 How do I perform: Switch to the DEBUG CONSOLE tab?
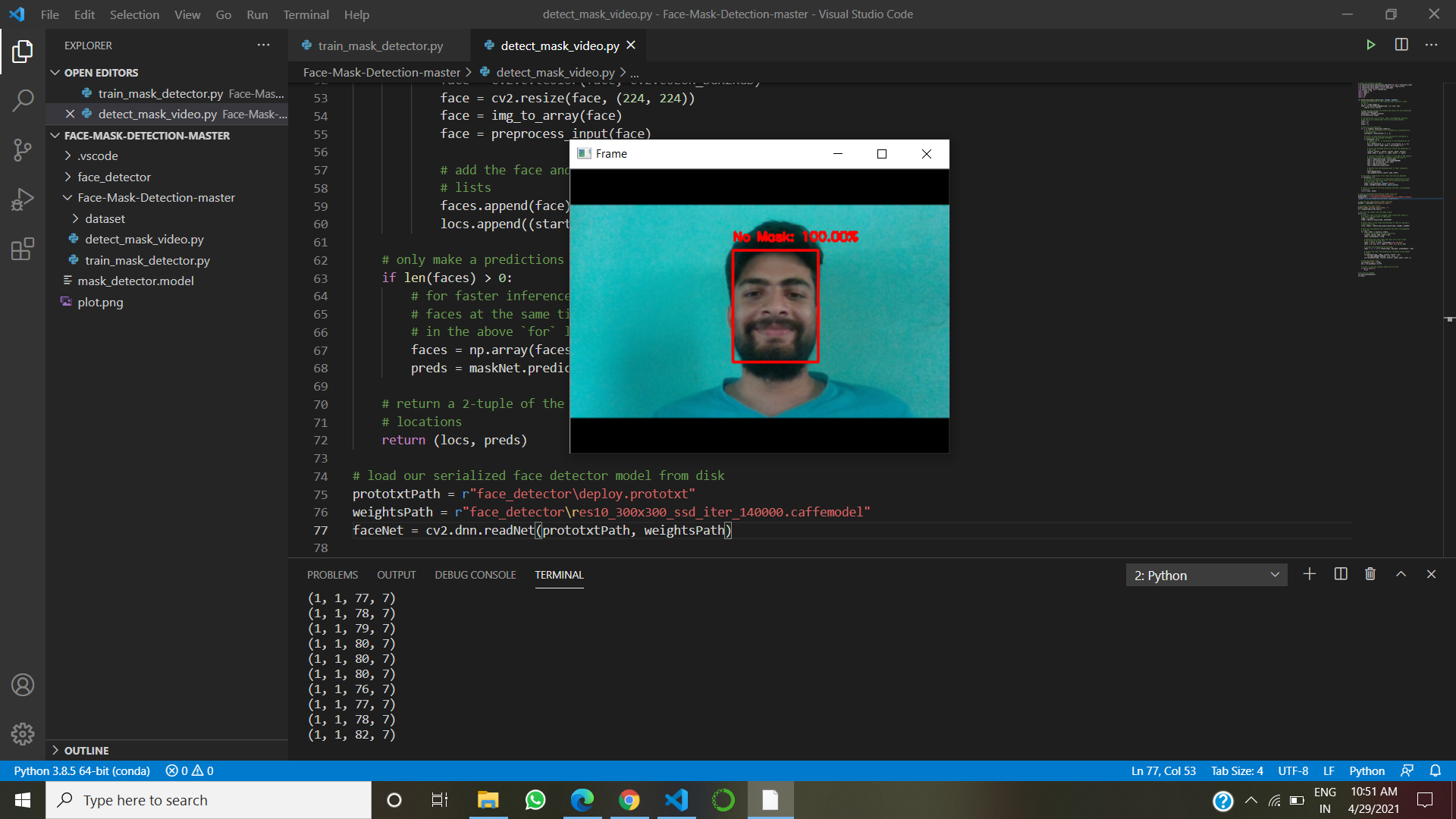pos(475,575)
